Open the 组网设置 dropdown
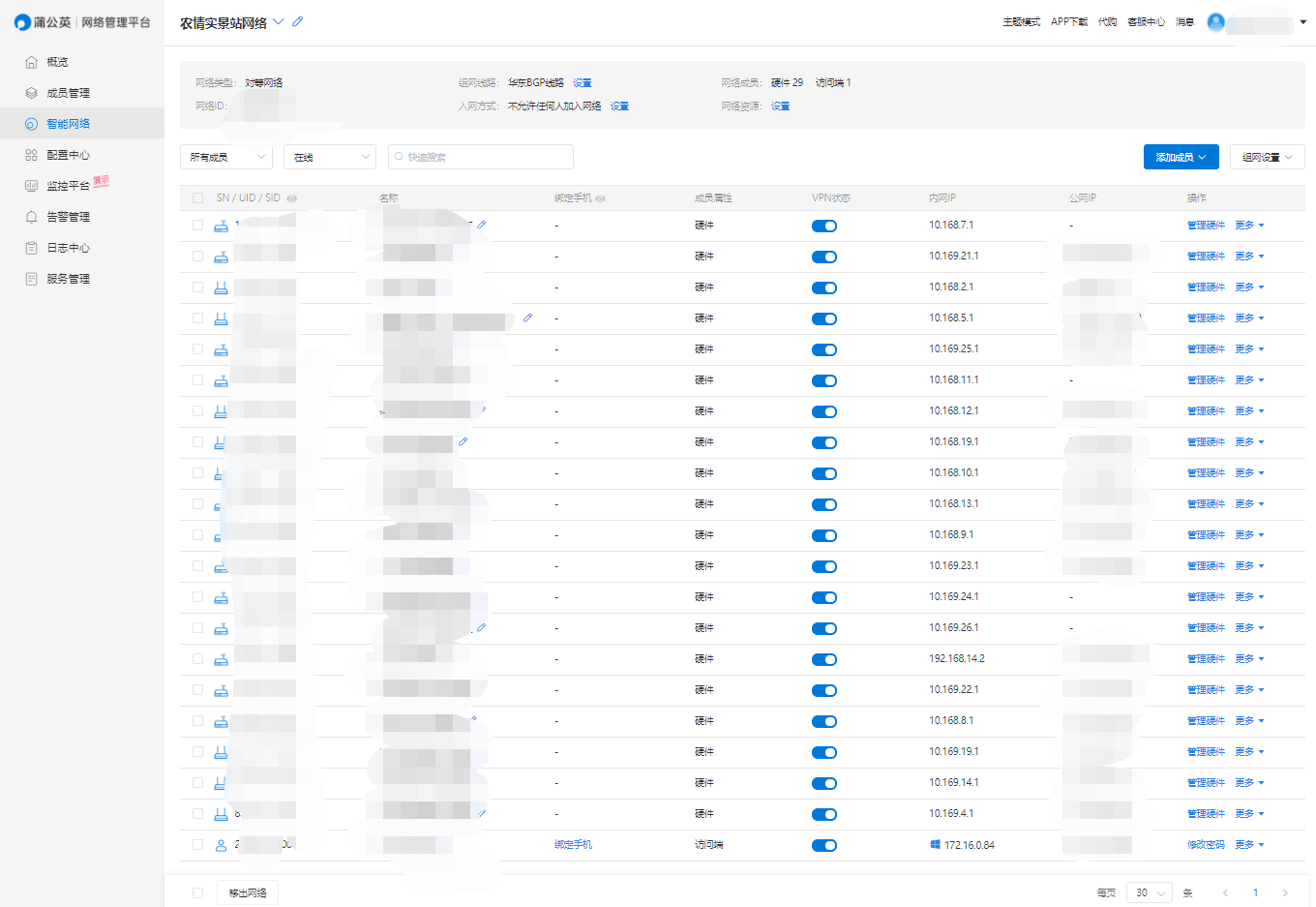The width and height of the screenshot is (1316, 907). (x=1267, y=157)
